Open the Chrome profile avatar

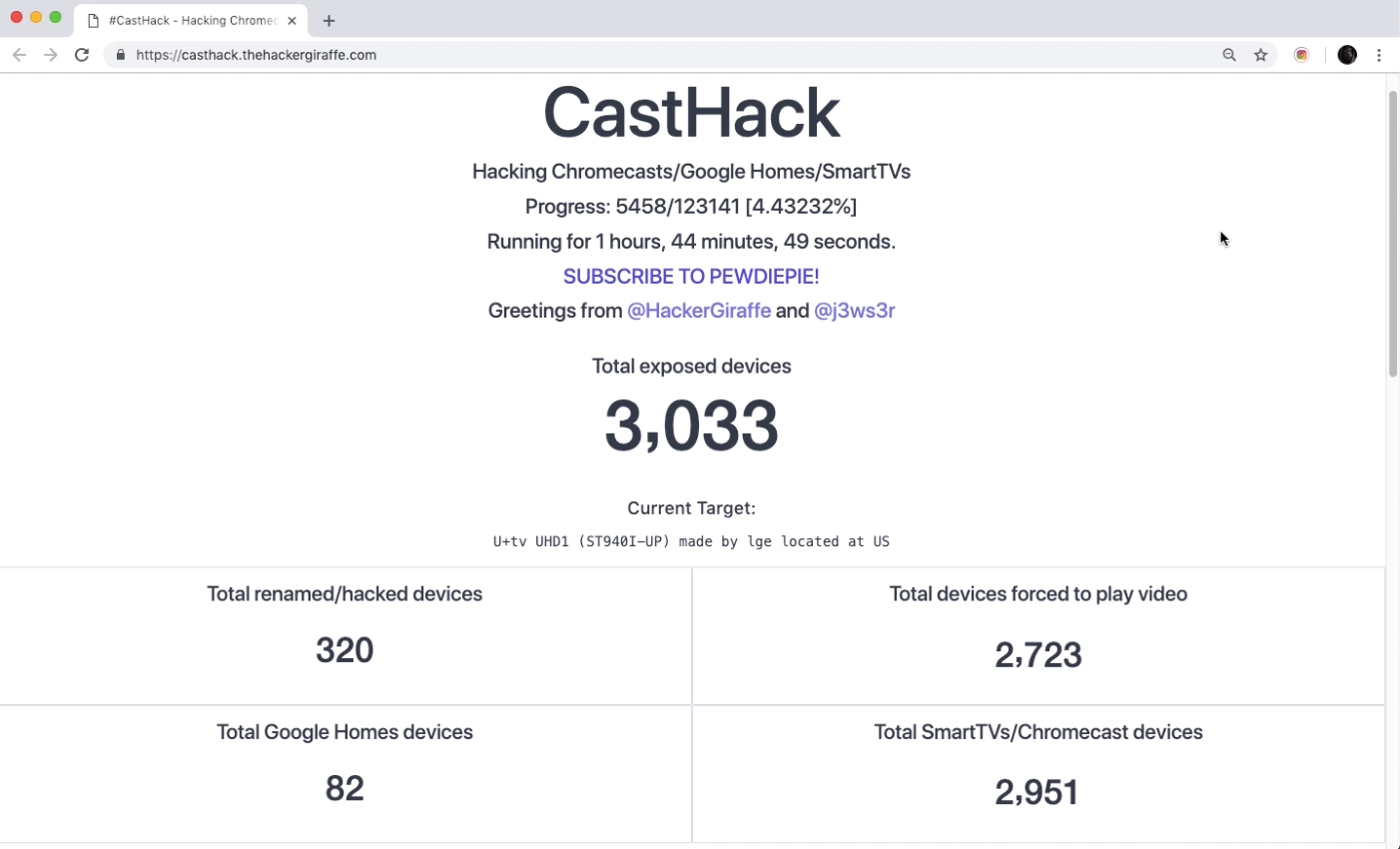[1347, 55]
